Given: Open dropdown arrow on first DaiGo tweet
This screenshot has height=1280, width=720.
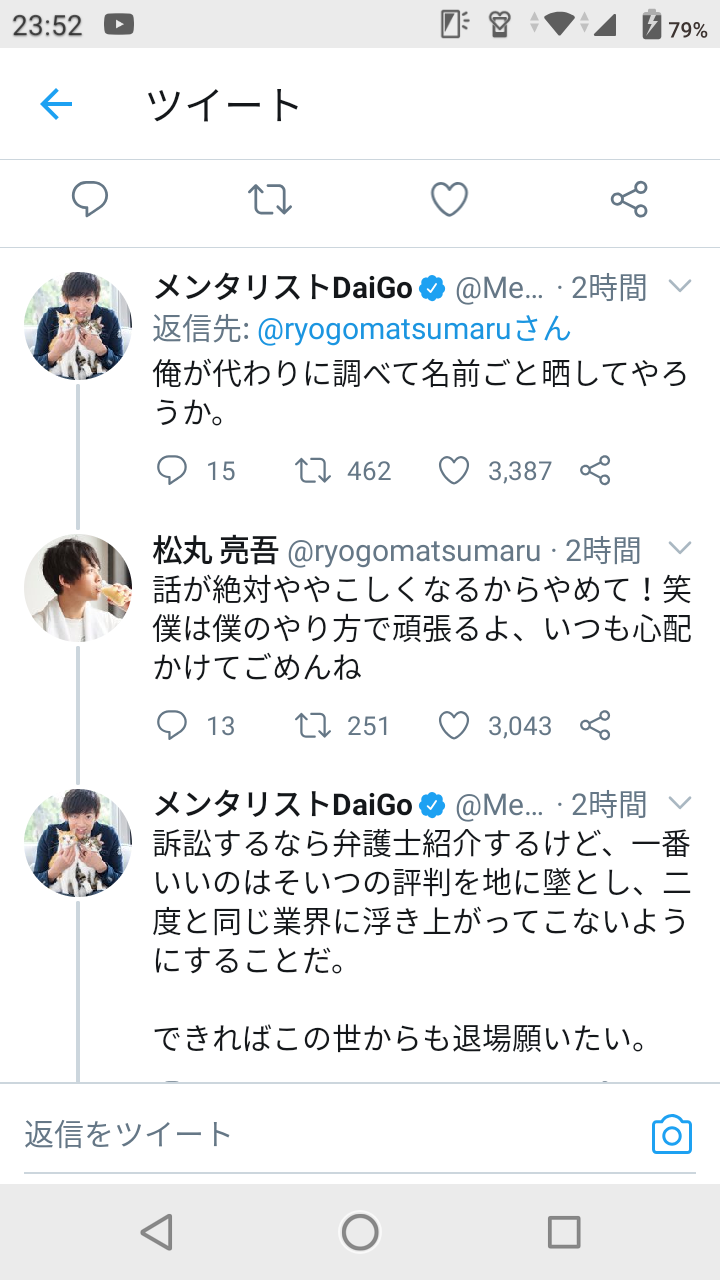Looking at the screenshot, I should coord(680,287).
